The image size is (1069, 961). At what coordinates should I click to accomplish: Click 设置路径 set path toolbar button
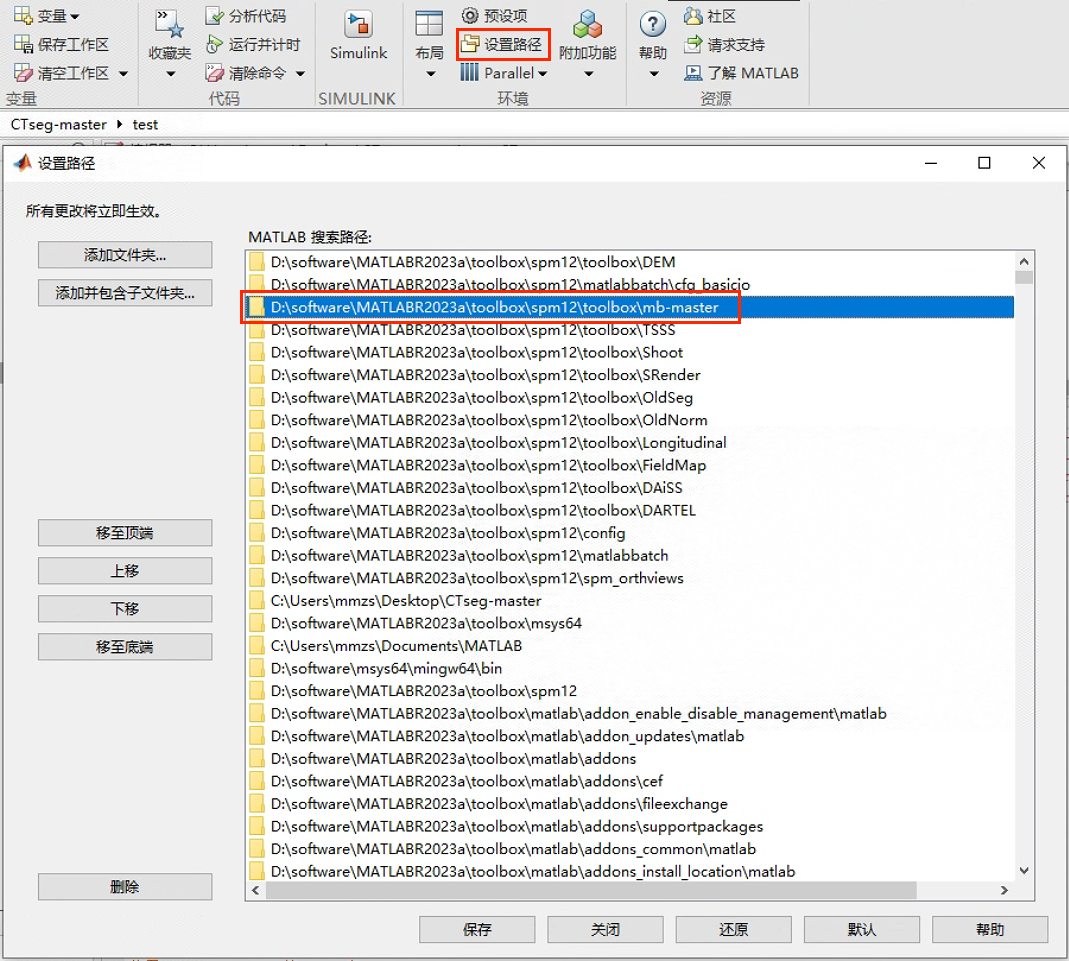(503, 44)
